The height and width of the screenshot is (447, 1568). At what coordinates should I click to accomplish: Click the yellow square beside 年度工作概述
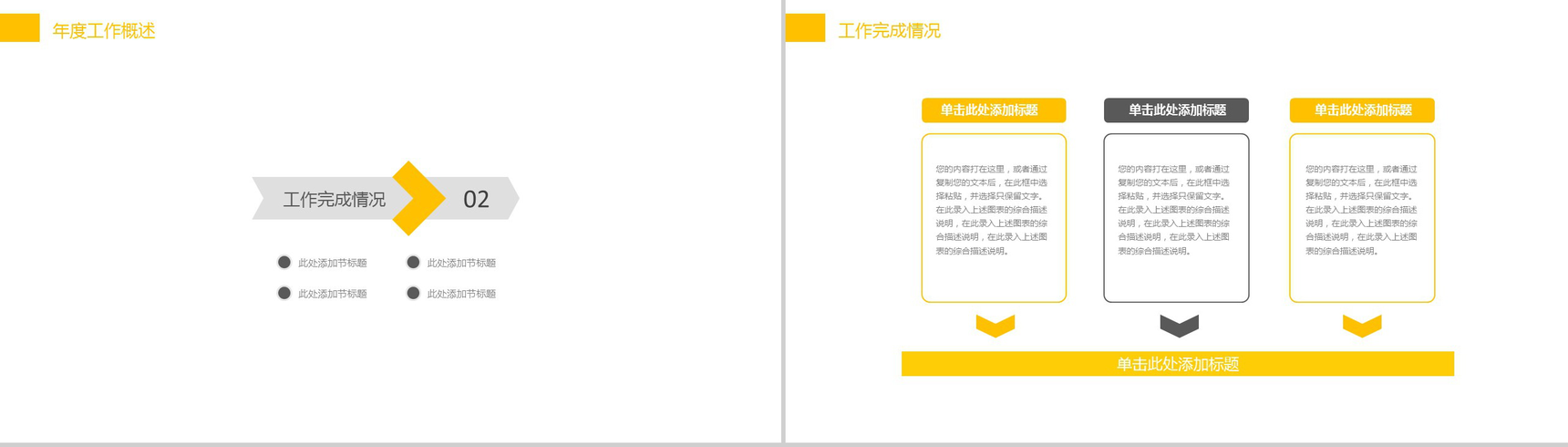click(x=20, y=27)
